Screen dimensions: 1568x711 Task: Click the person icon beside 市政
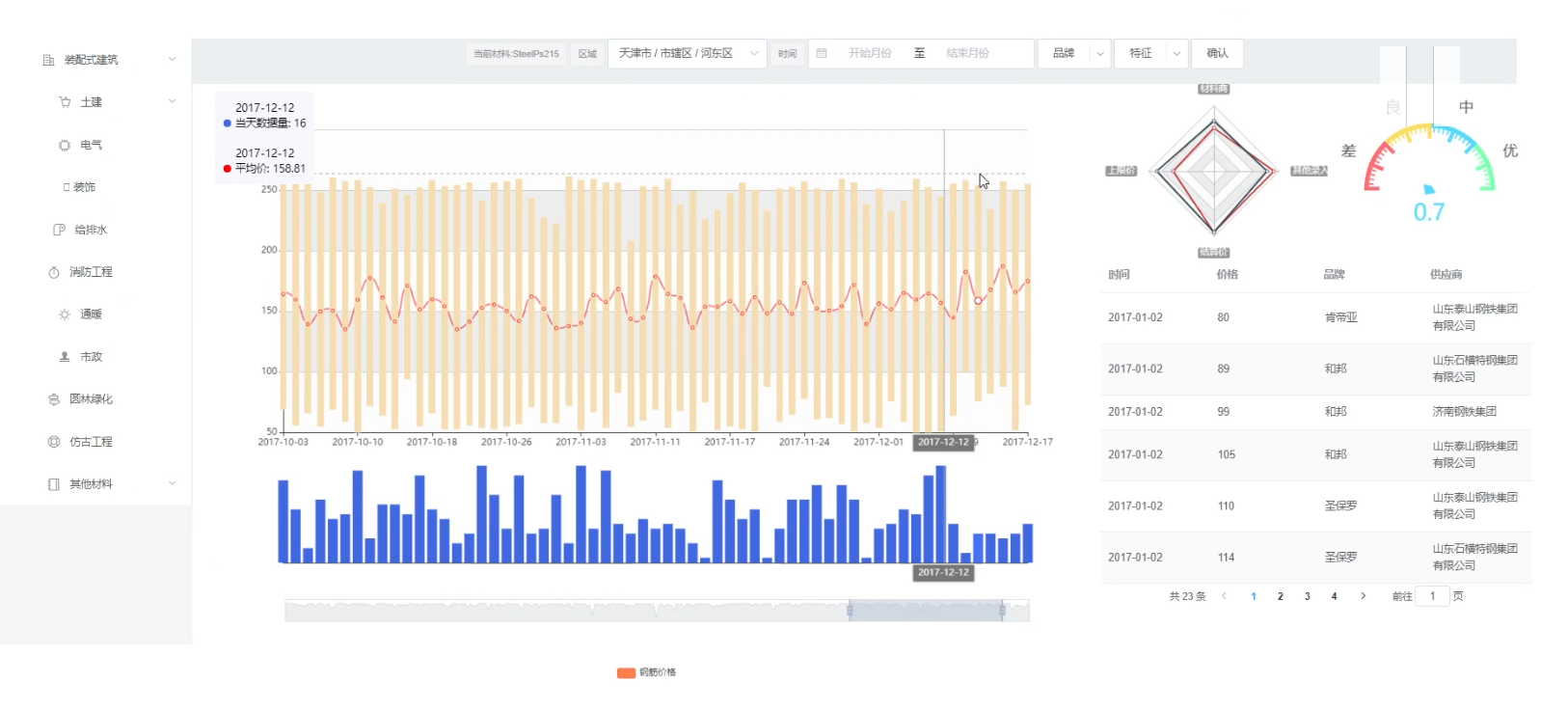click(x=65, y=357)
